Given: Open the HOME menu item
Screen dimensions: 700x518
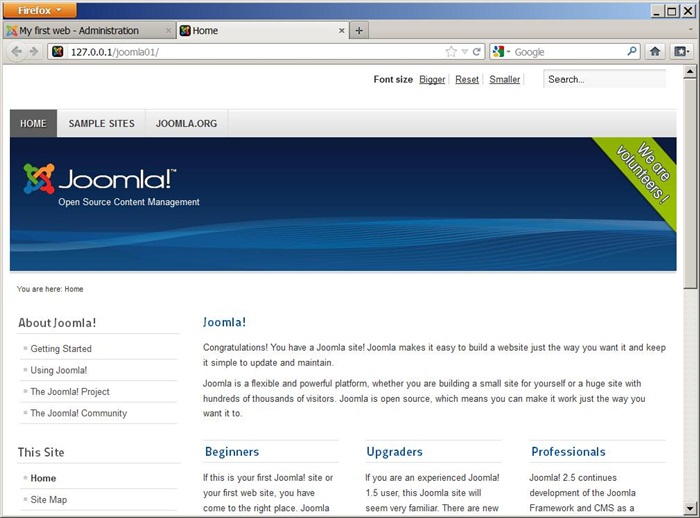Looking at the screenshot, I should pyautogui.click(x=33, y=123).
